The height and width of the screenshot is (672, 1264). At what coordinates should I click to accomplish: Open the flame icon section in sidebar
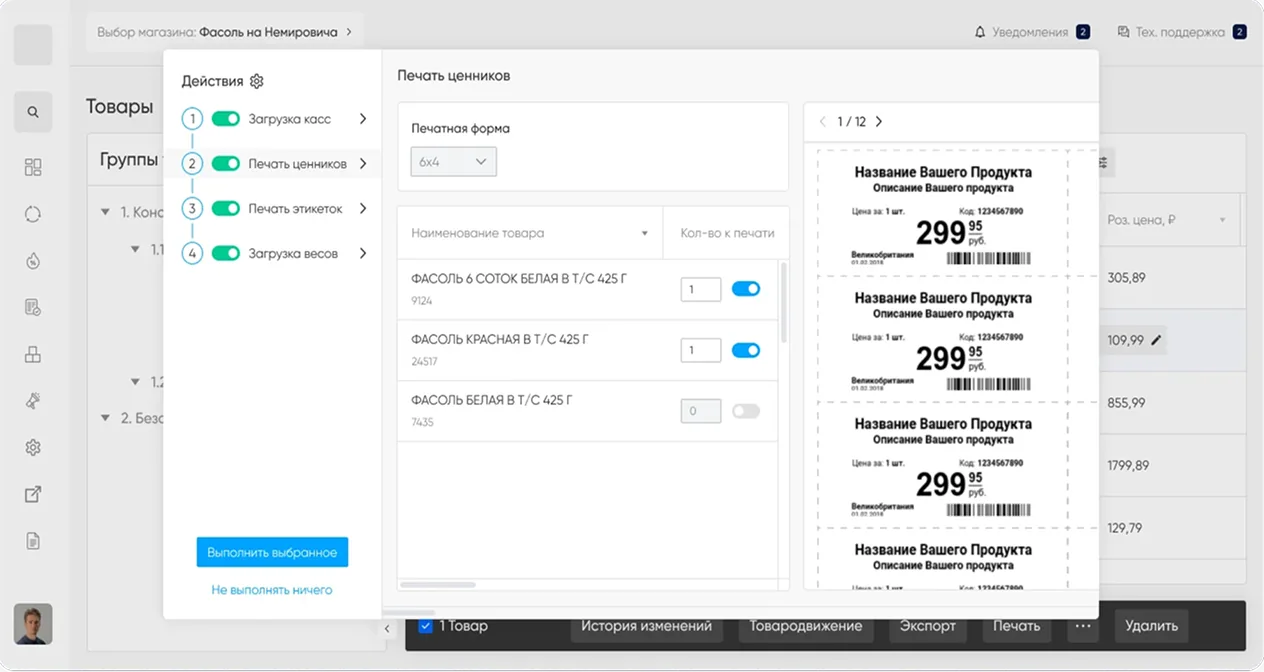(x=33, y=261)
